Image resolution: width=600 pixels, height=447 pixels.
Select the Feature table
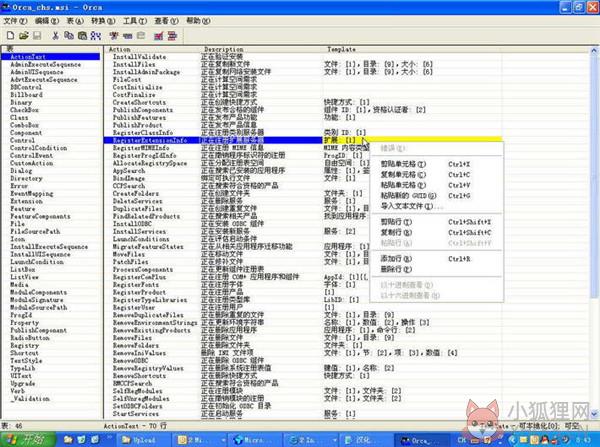coord(23,209)
